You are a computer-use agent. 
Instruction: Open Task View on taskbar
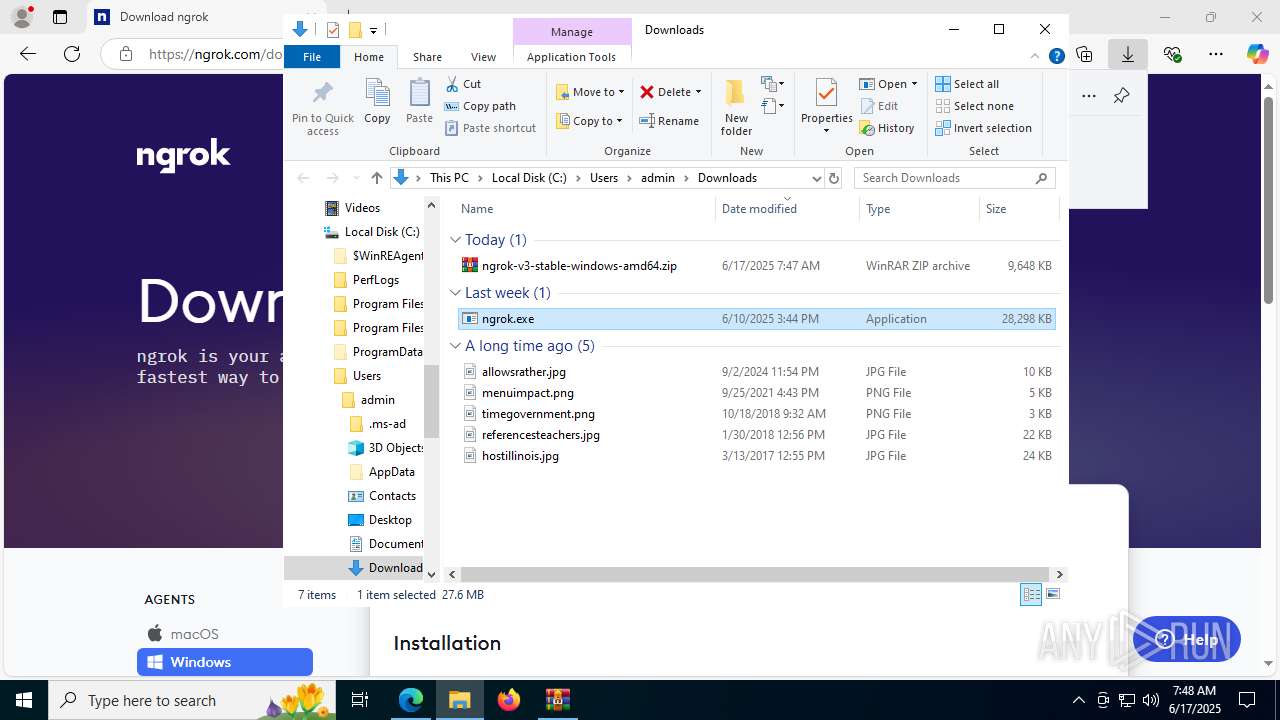pos(361,700)
